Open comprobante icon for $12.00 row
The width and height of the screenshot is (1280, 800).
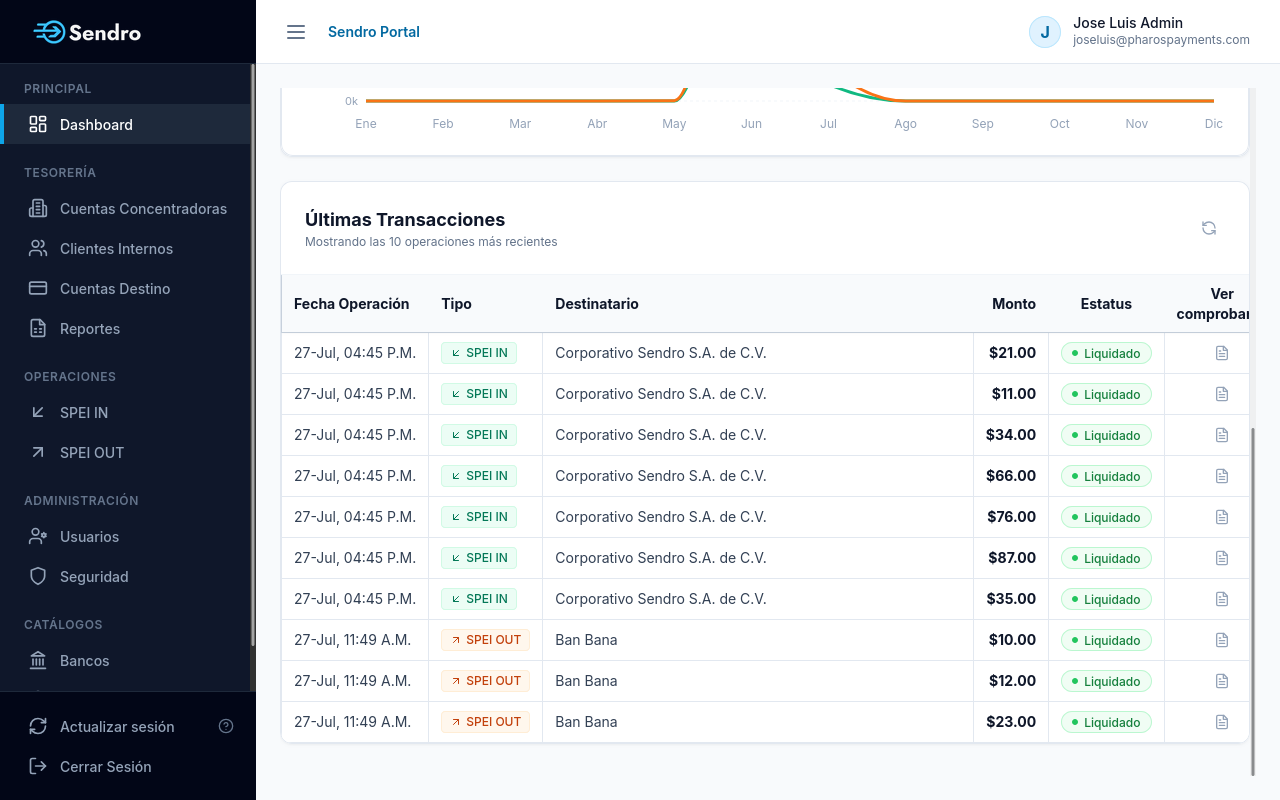click(1221, 681)
